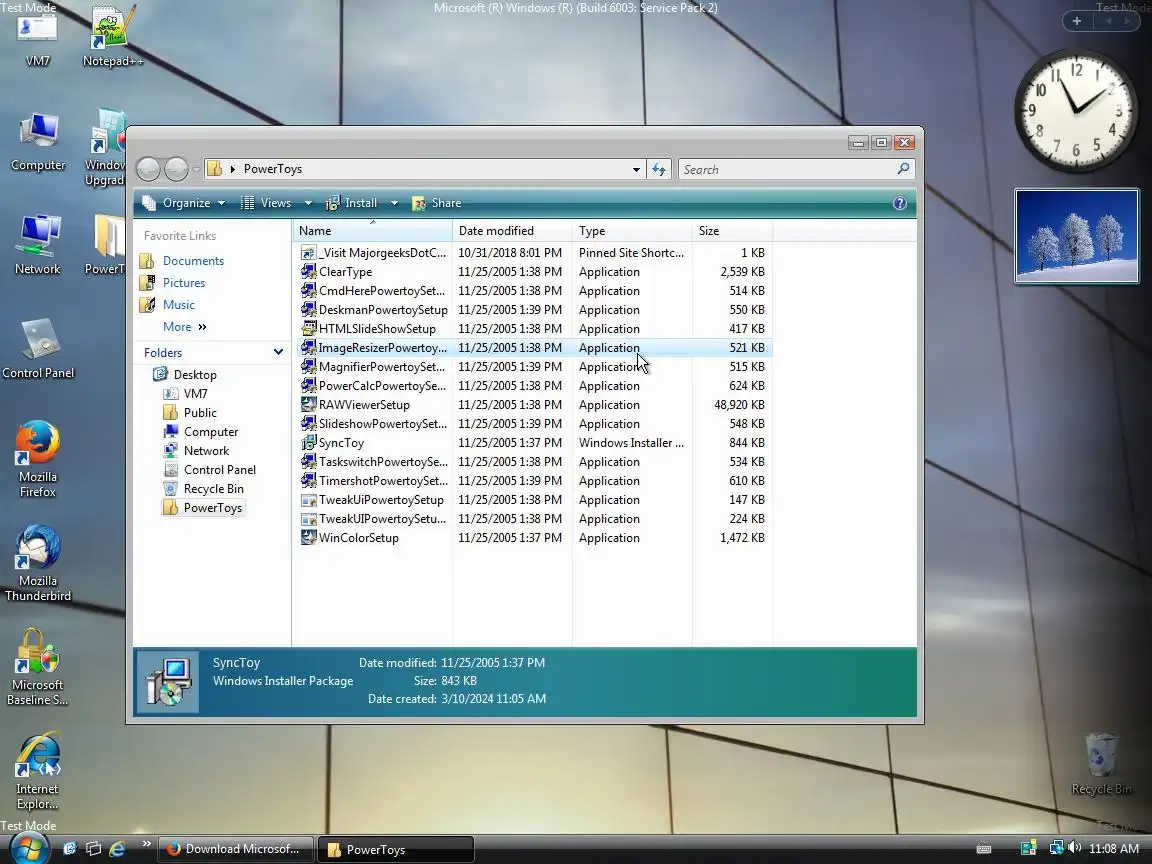Screen dimensions: 1152x864
Task: Open Internet Explorer from quick launch
Action: [118, 849]
